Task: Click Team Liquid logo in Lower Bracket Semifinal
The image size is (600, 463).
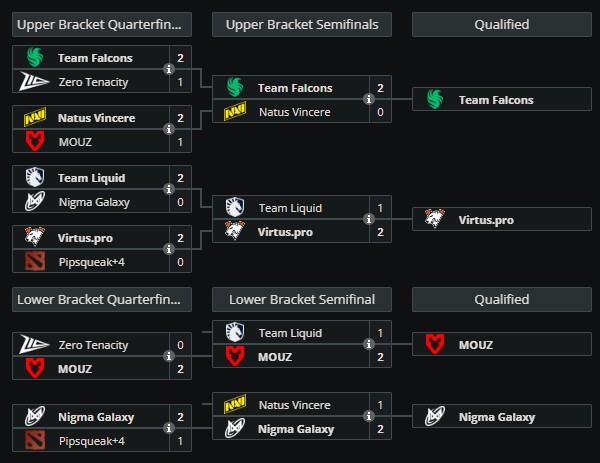Action: pyautogui.click(x=234, y=332)
